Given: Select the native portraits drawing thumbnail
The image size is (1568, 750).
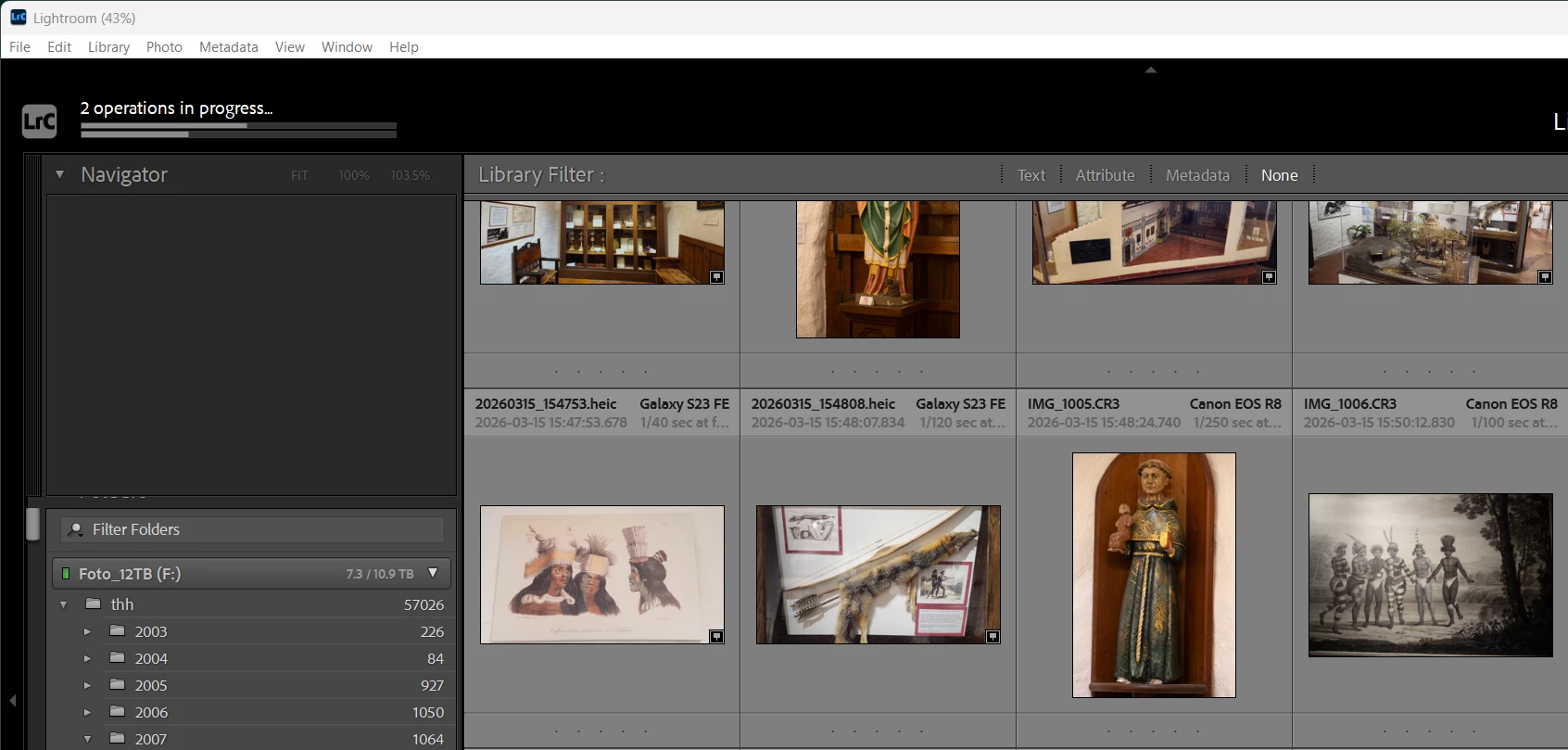Looking at the screenshot, I should point(602,575).
